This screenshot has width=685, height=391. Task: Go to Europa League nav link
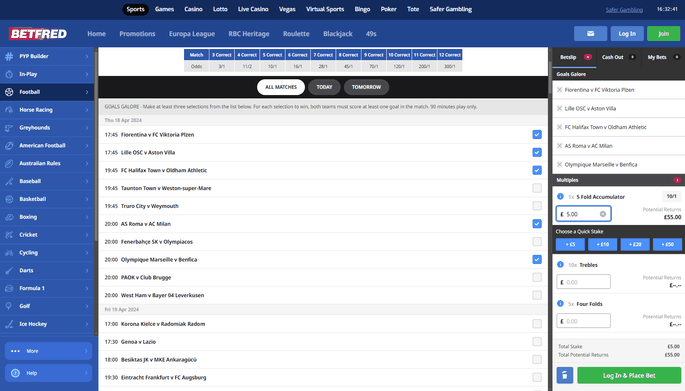pos(192,34)
